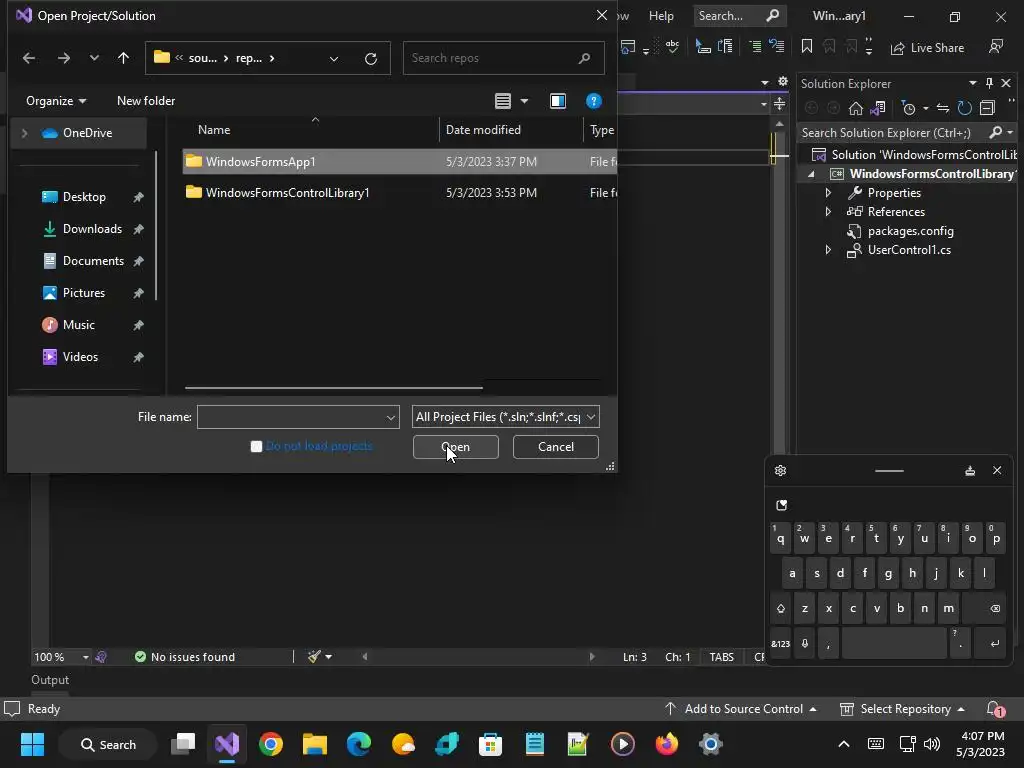
Task: Click the increase indent toolbar icon
Action: pyautogui.click(x=755, y=46)
